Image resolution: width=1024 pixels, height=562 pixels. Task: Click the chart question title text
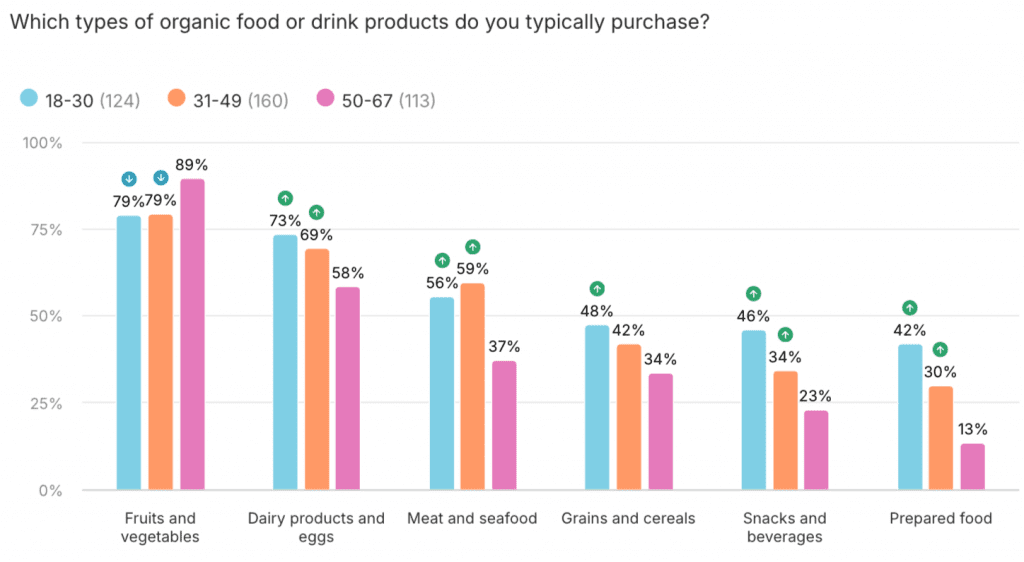pyautogui.click(x=359, y=21)
